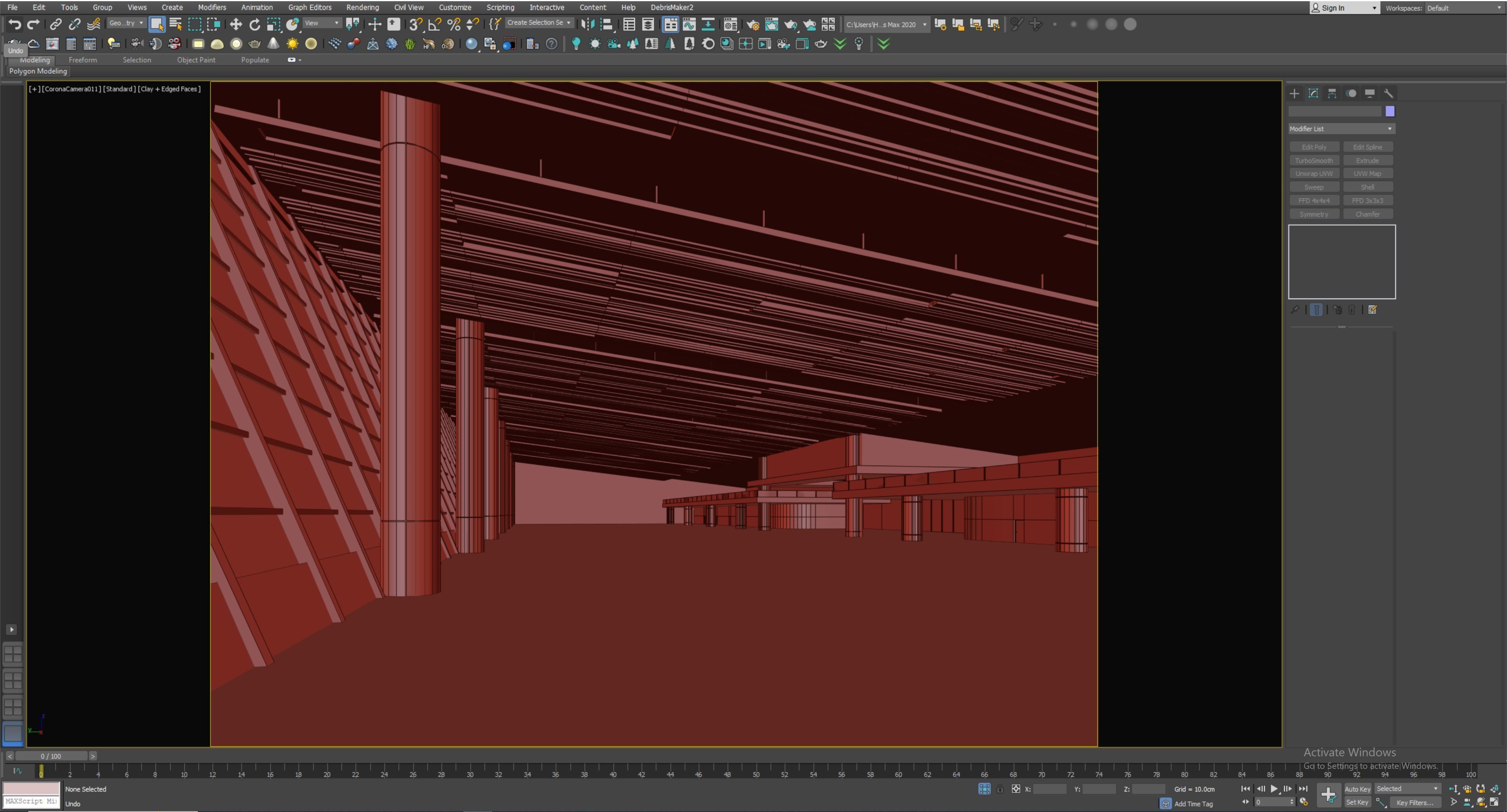
Task: Open the Select by Name list
Action: tap(175, 24)
